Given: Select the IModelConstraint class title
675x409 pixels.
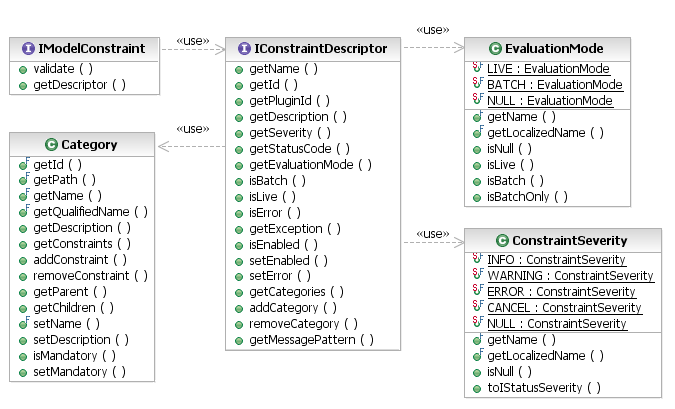Looking at the screenshot, I should pos(92,48).
